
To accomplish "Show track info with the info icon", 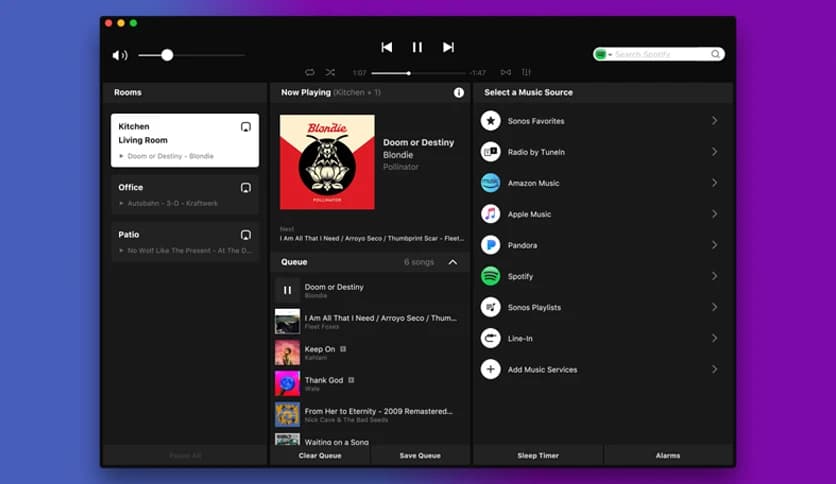I will pos(459,93).
